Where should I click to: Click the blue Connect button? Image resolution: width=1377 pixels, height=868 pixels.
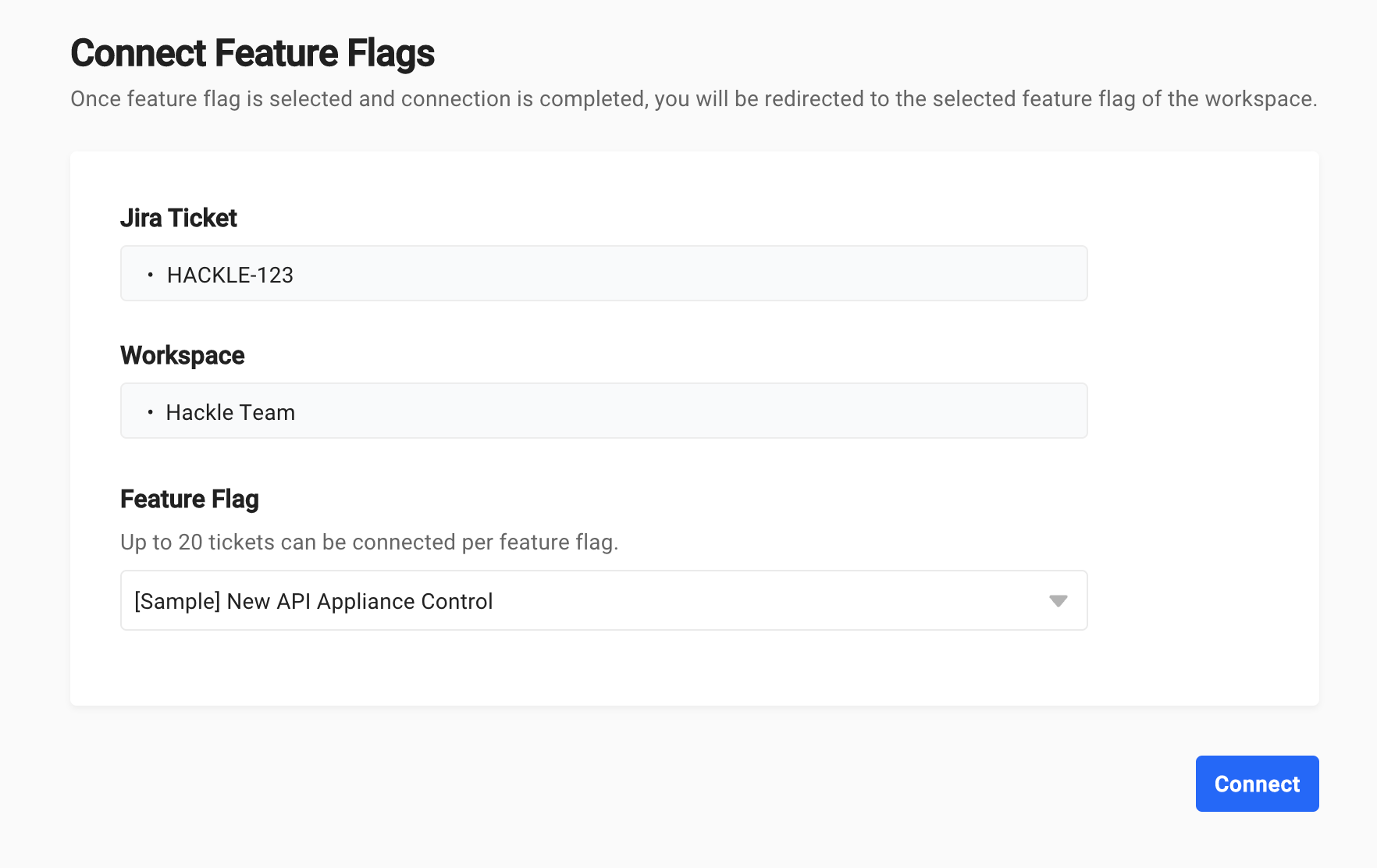[1257, 784]
